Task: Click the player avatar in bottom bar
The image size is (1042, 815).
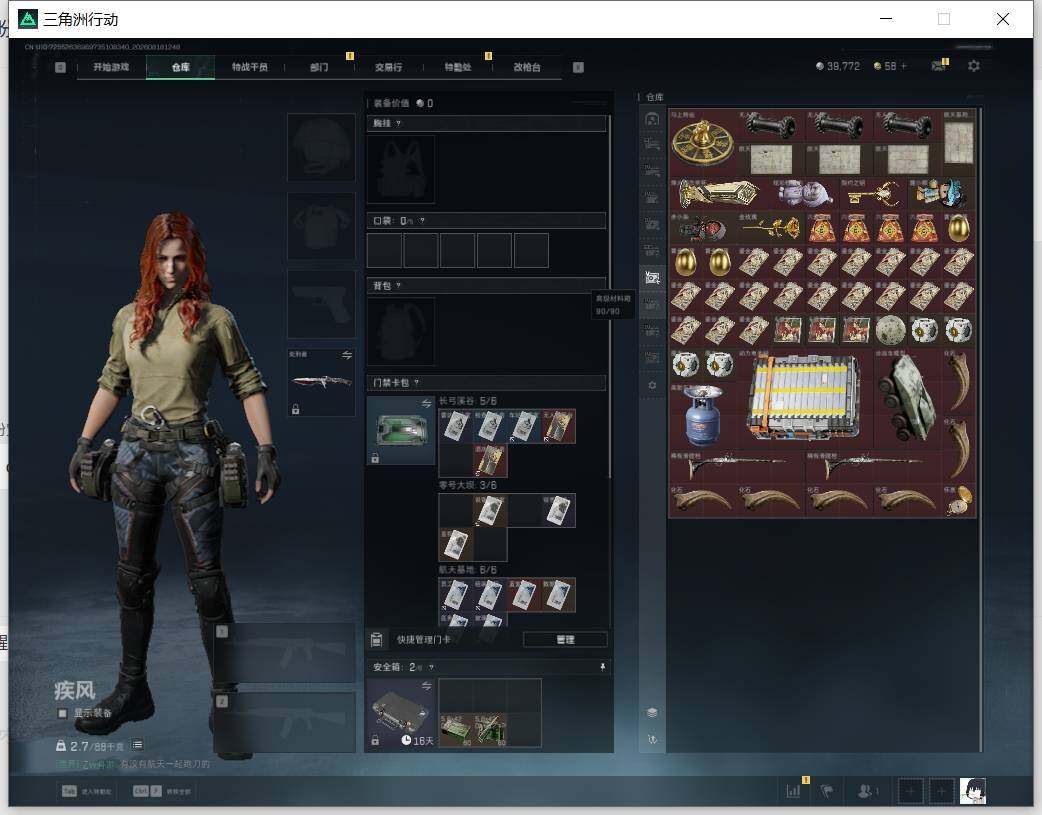Action: (972, 791)
